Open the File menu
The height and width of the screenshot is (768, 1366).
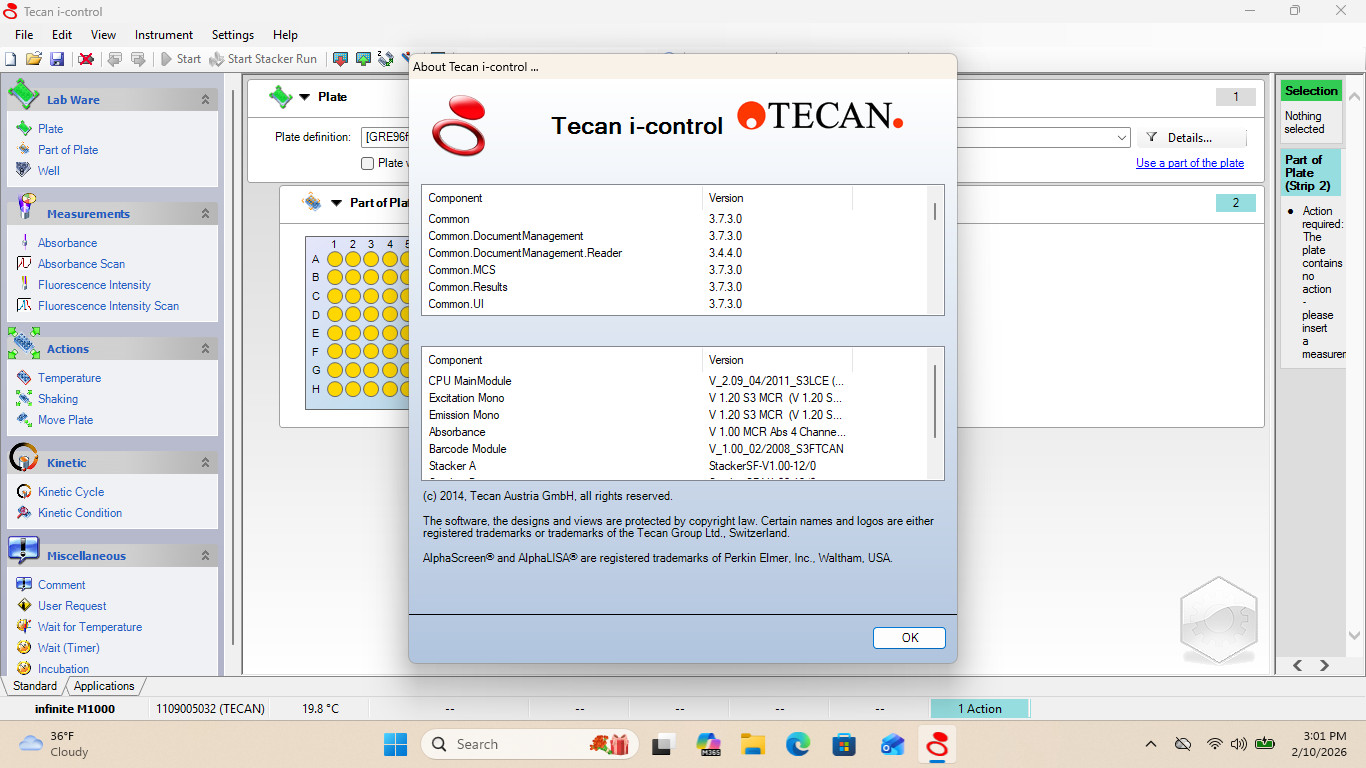pos(24,35)
